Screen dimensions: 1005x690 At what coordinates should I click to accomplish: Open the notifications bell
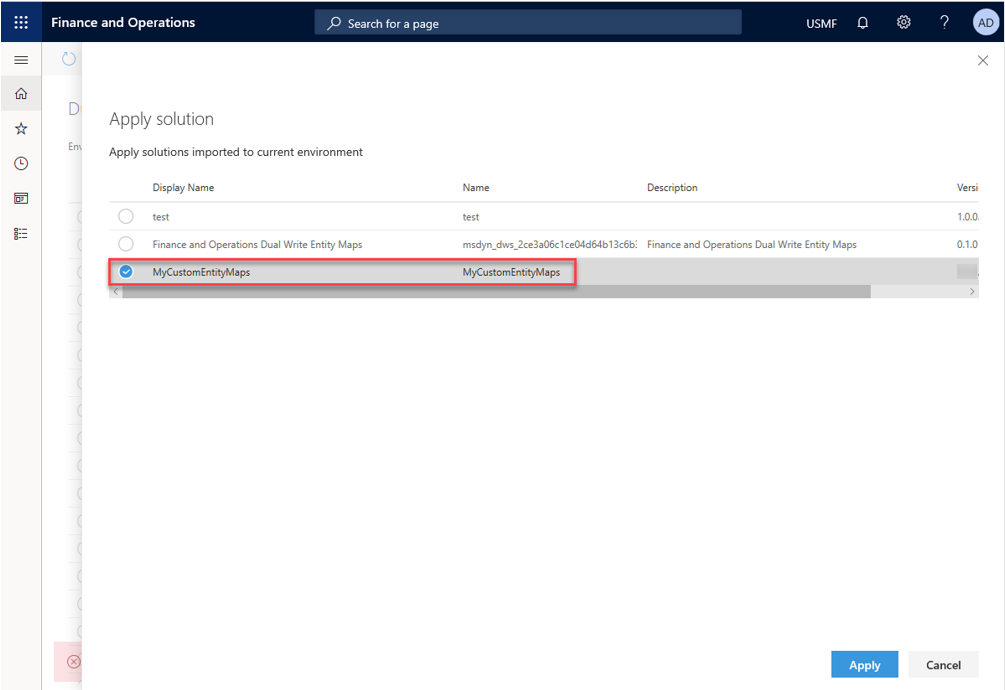click(863, 23)
